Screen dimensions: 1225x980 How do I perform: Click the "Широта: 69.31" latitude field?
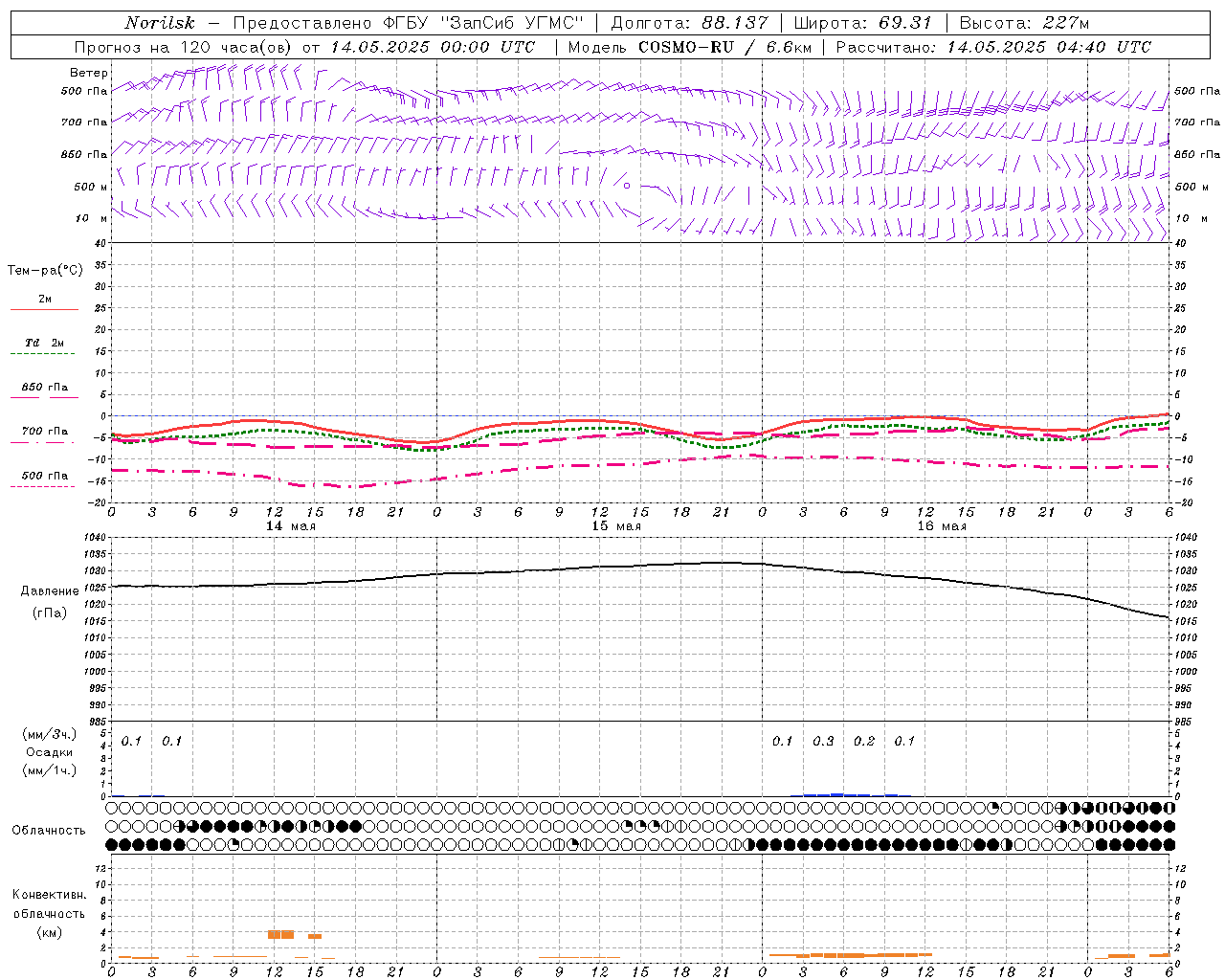(x=864, y=23)
